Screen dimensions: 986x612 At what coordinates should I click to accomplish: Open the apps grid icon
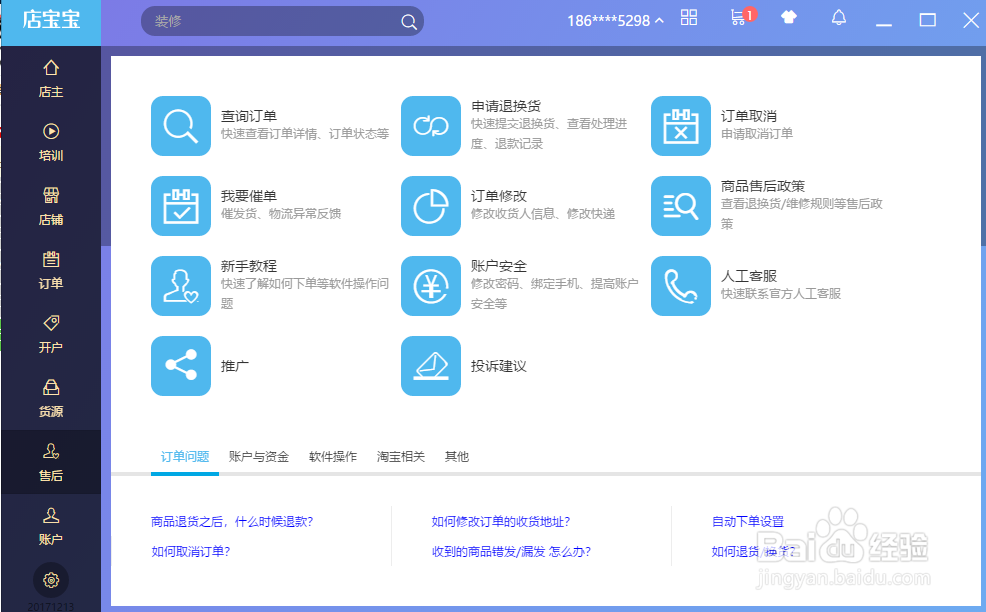(689, 18)
